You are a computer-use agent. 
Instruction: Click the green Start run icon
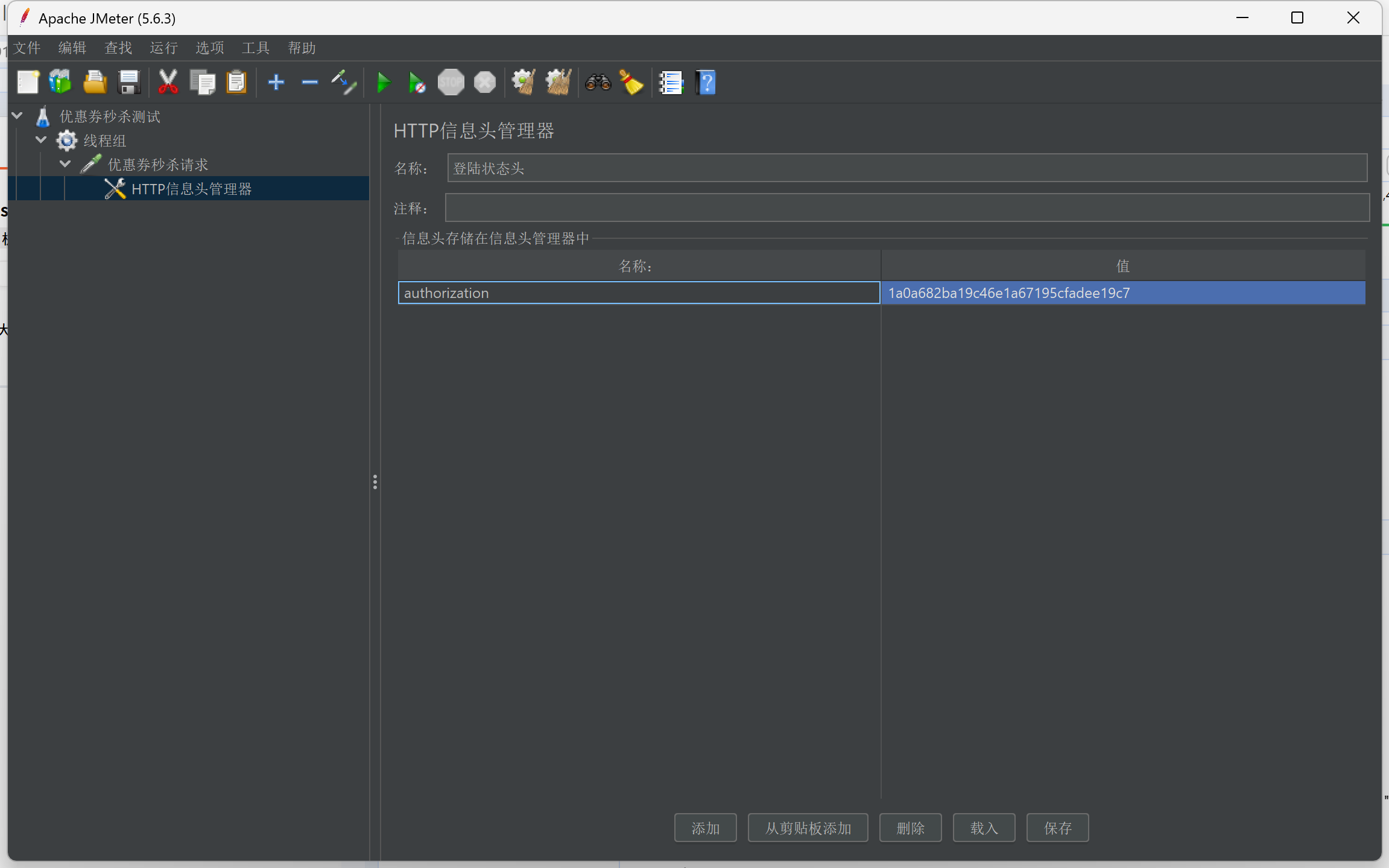click(x=383, y=83)
